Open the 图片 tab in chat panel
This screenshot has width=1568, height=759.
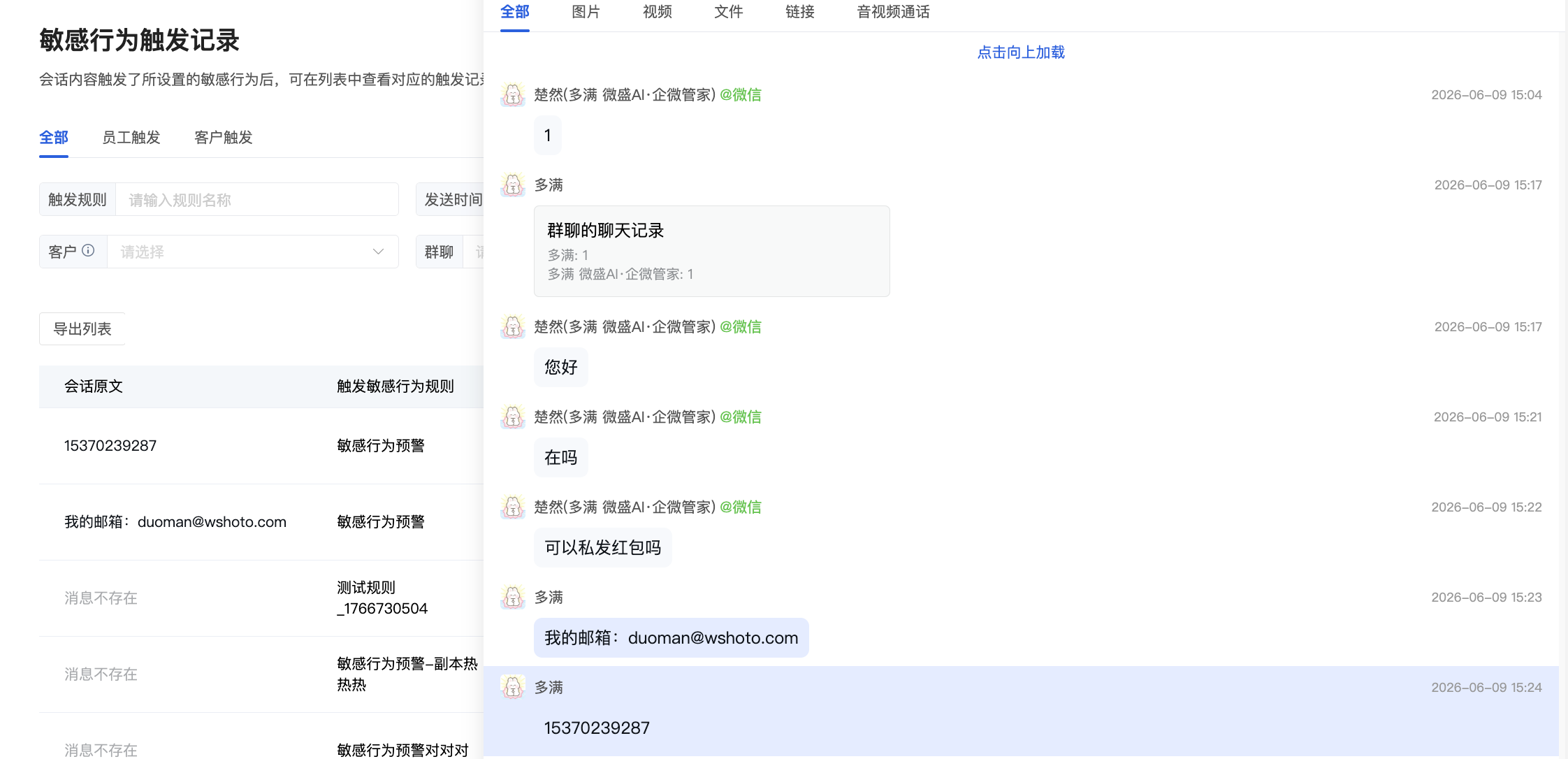[x=586, y=12]
